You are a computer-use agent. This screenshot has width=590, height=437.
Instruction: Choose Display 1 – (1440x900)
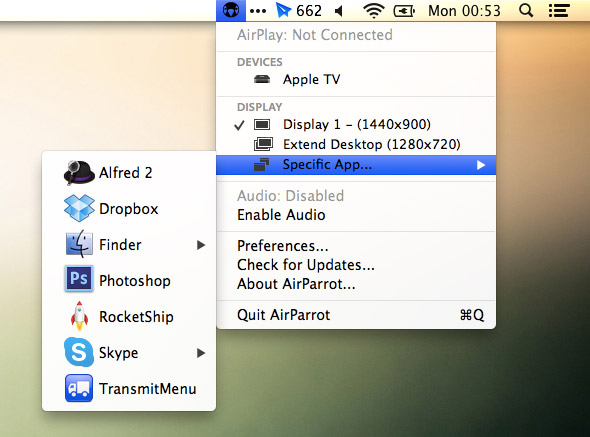click(x=356, y=125)
